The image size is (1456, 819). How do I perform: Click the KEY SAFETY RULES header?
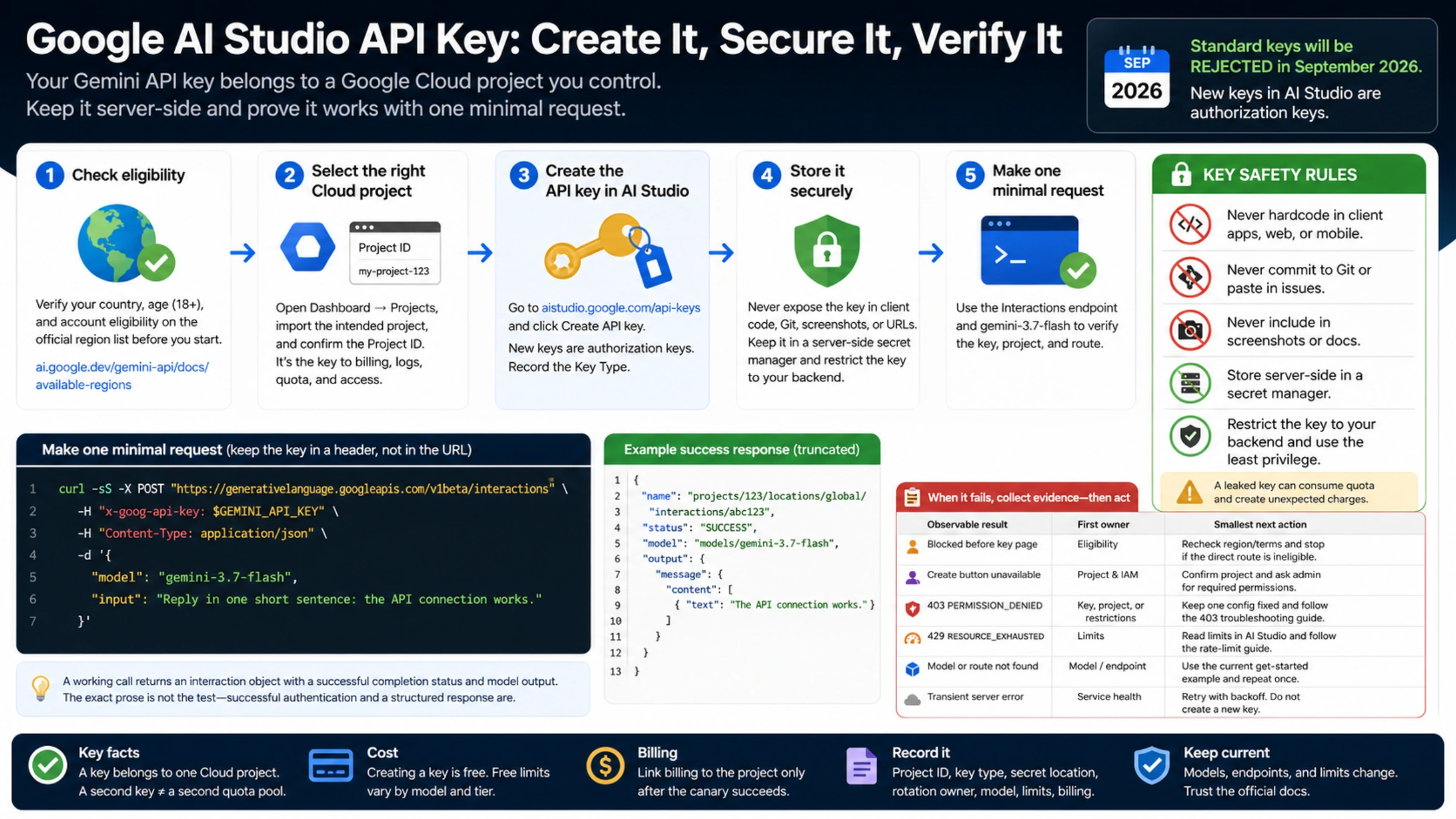click(1289, 174)
